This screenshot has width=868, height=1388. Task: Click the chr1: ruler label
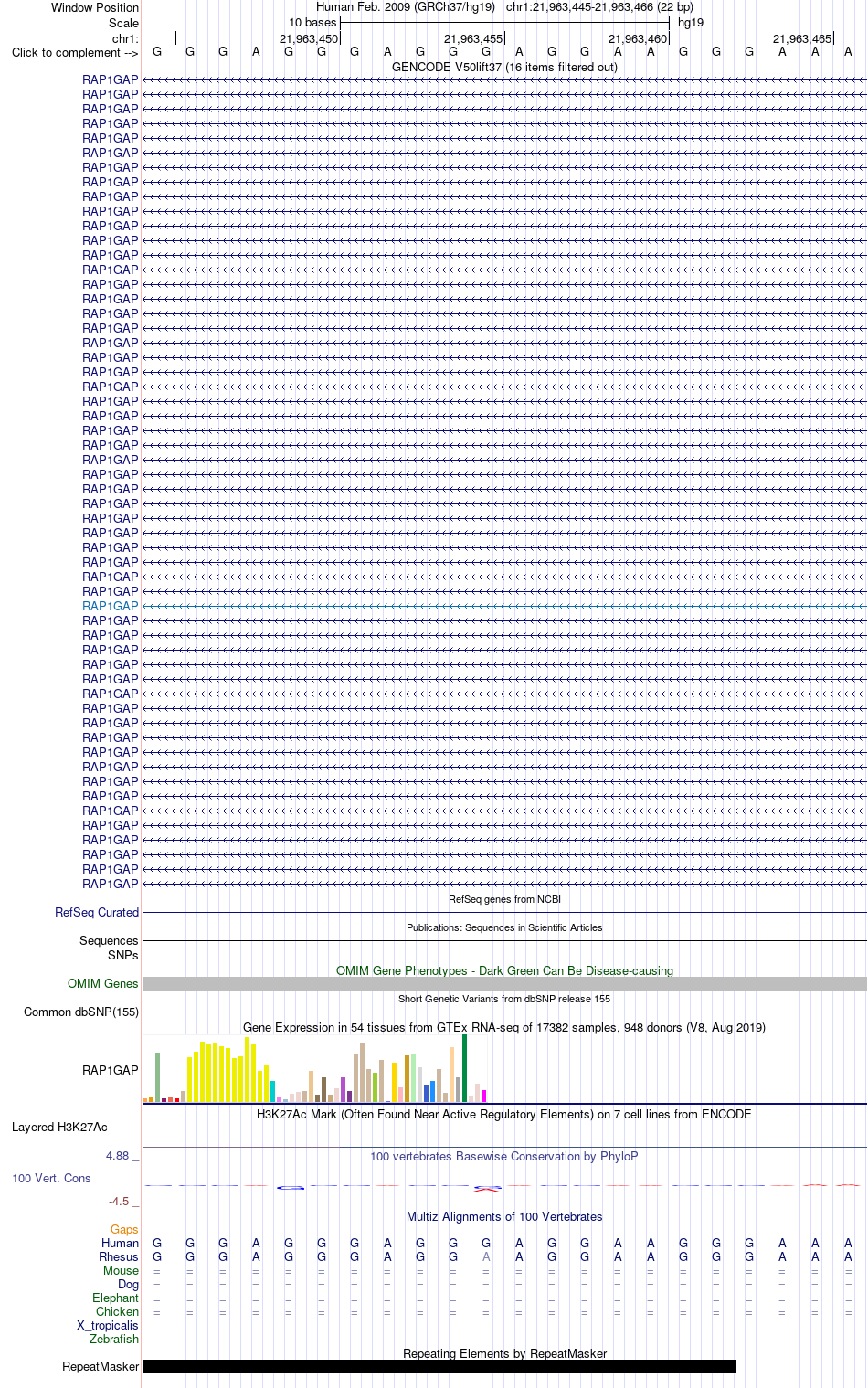coord(125,38)
